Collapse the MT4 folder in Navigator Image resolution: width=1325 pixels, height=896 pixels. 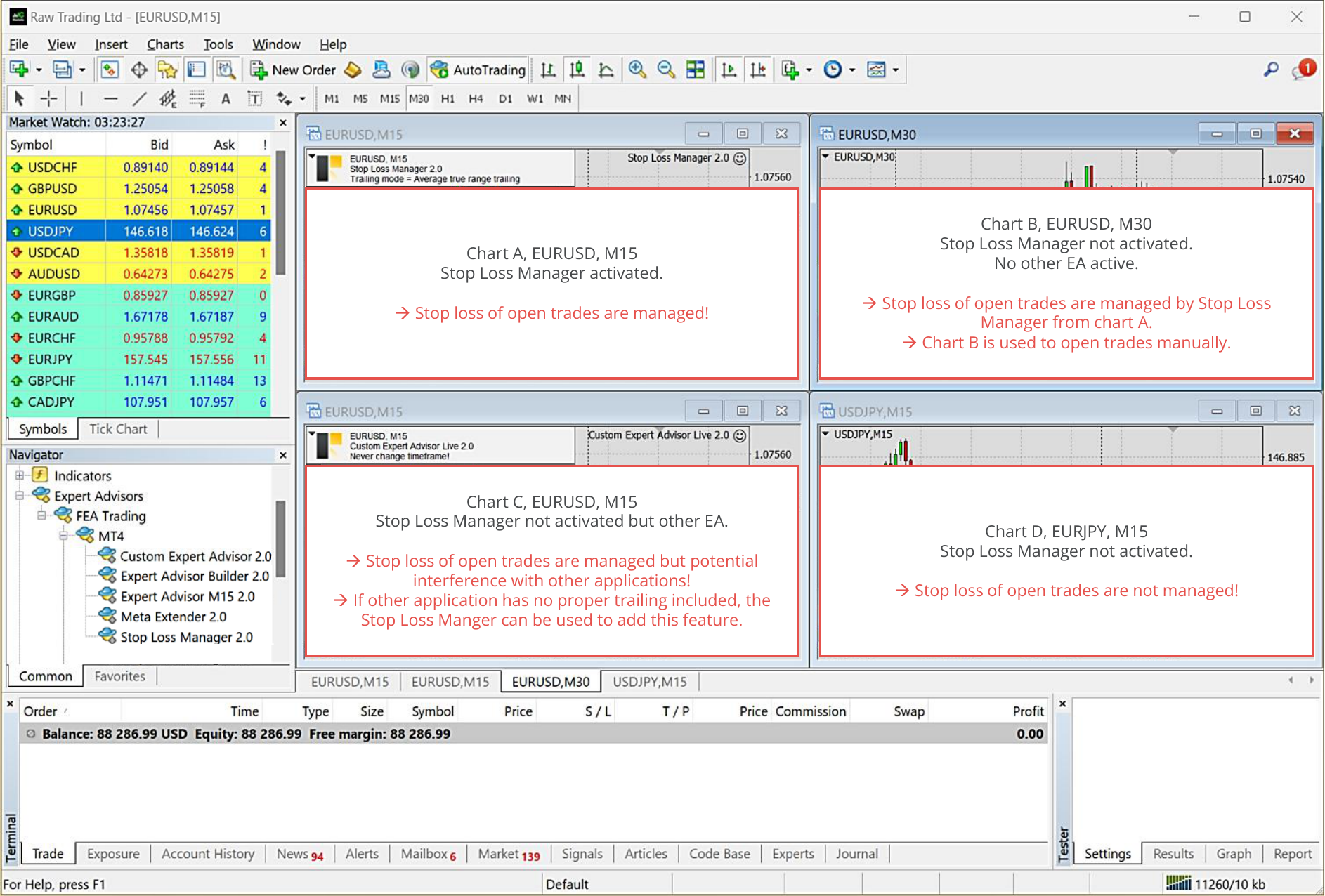click(63, 536)
